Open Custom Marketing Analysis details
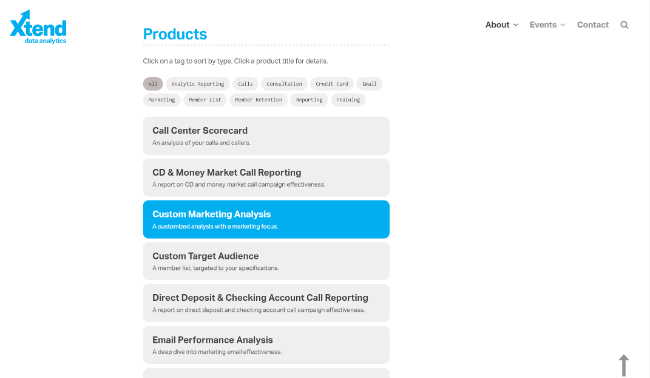Image resolution: width=650 pixels, height=378 pixels. tap(266, 219)
